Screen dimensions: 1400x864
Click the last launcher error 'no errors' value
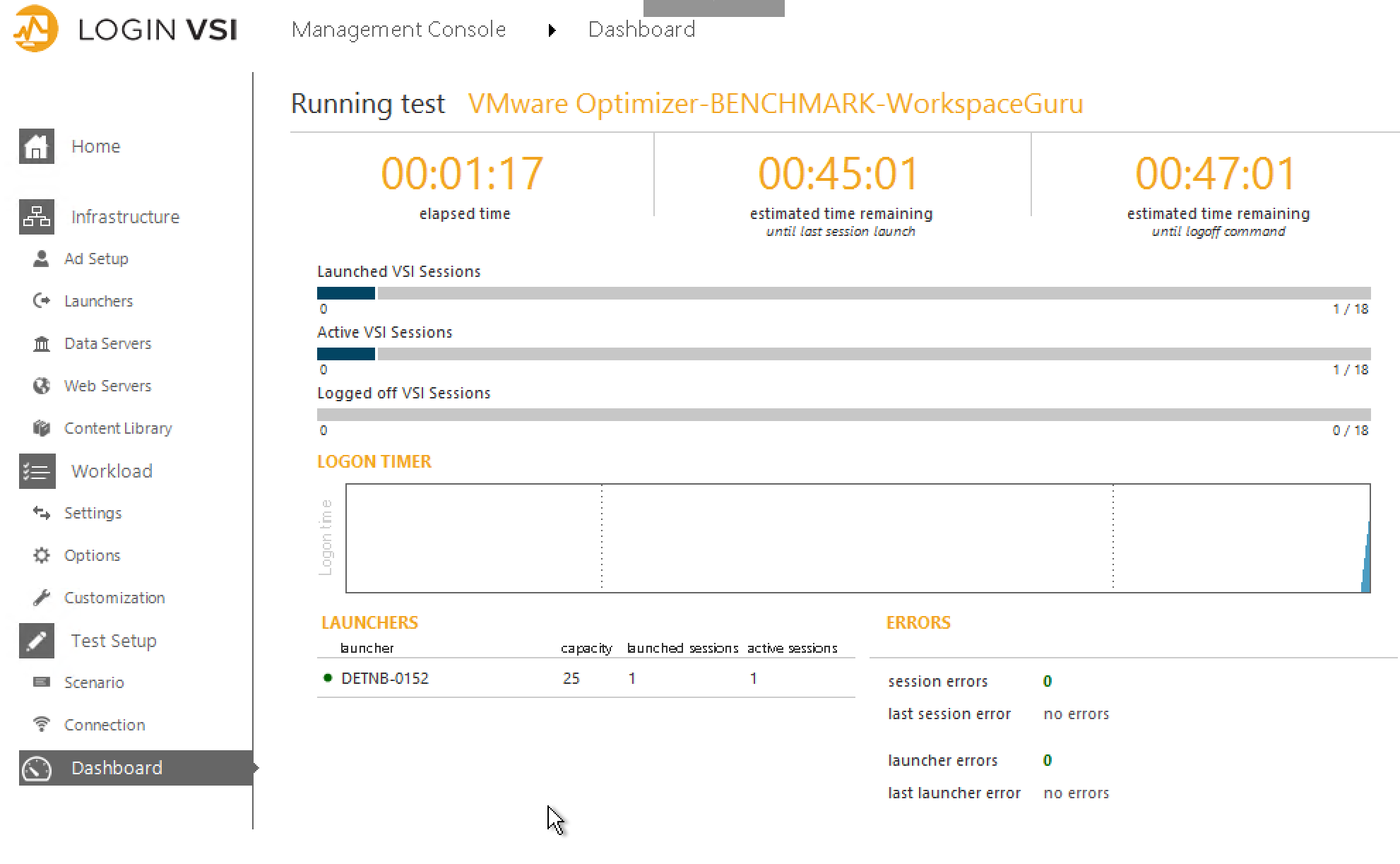coord(1076,793)
